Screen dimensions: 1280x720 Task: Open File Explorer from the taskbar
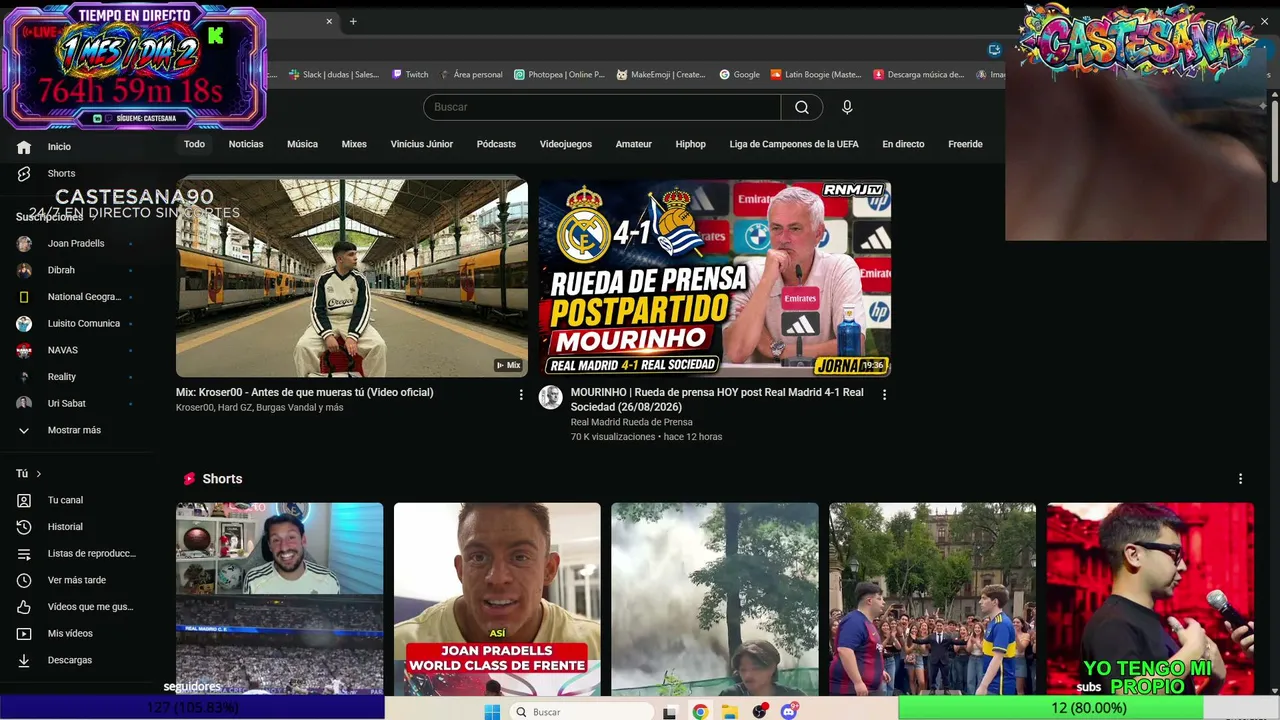point(730,712)
